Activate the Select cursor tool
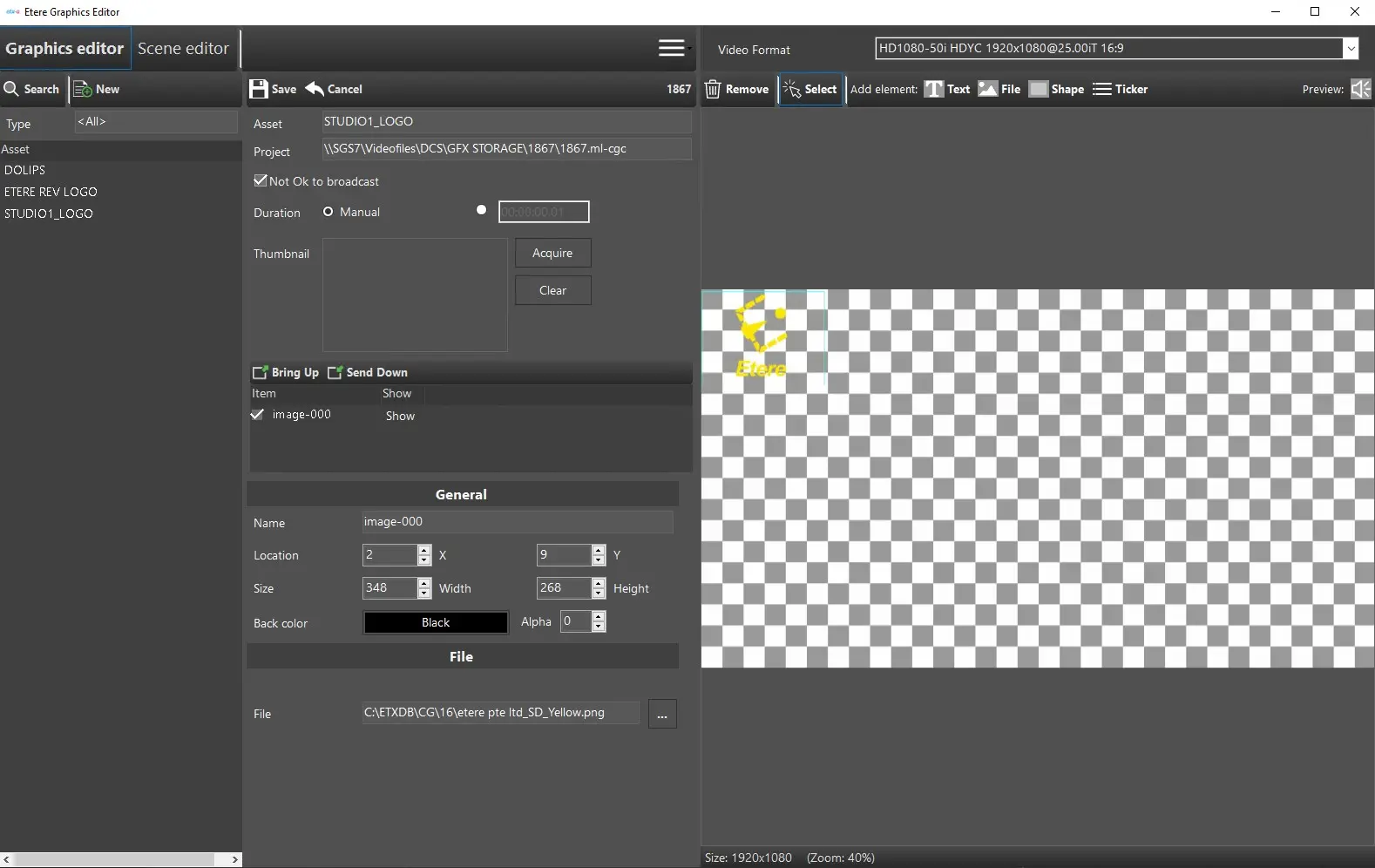Viewport: 1375px width, 868px height. (x=810, y=89)
